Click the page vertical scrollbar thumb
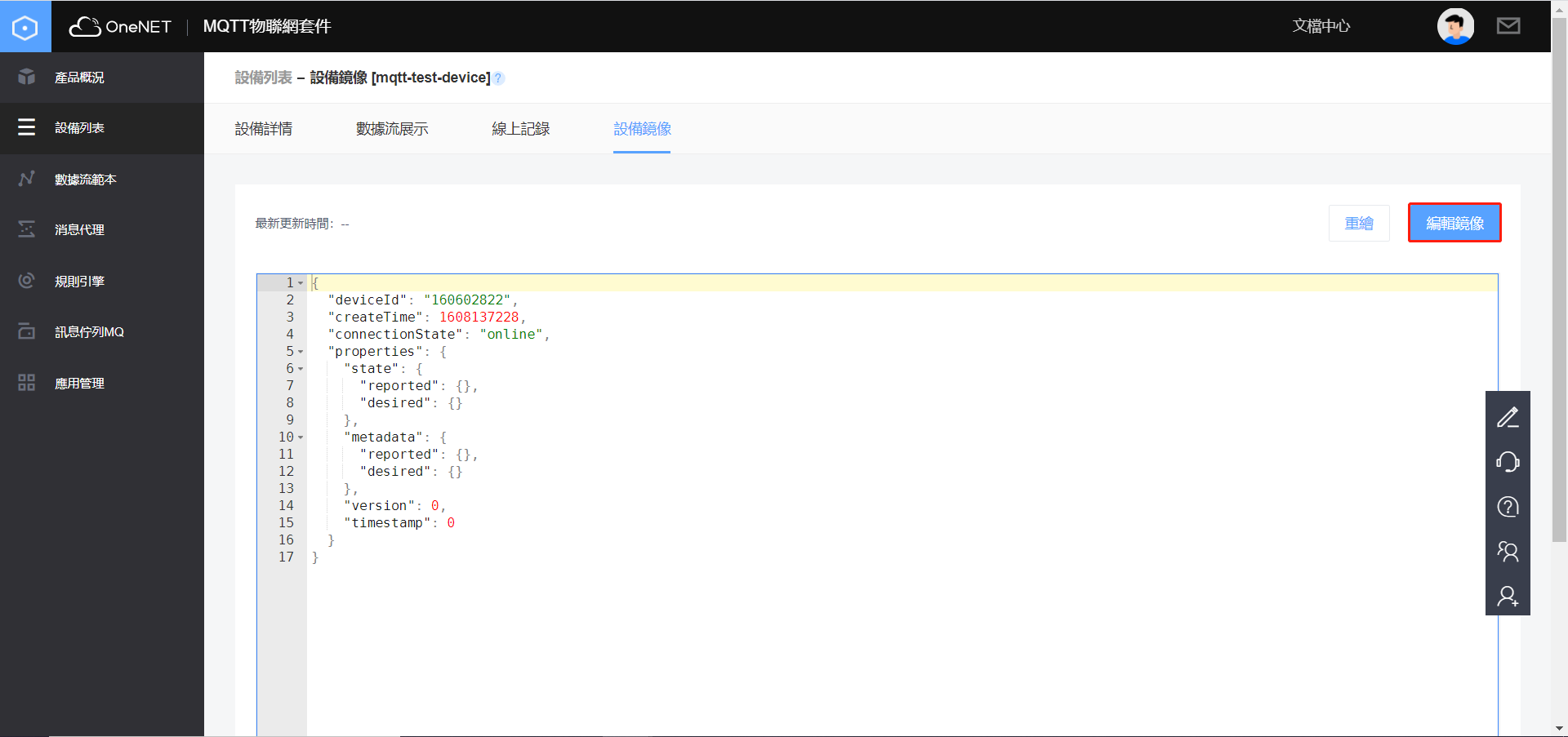 pos(1559,282)
